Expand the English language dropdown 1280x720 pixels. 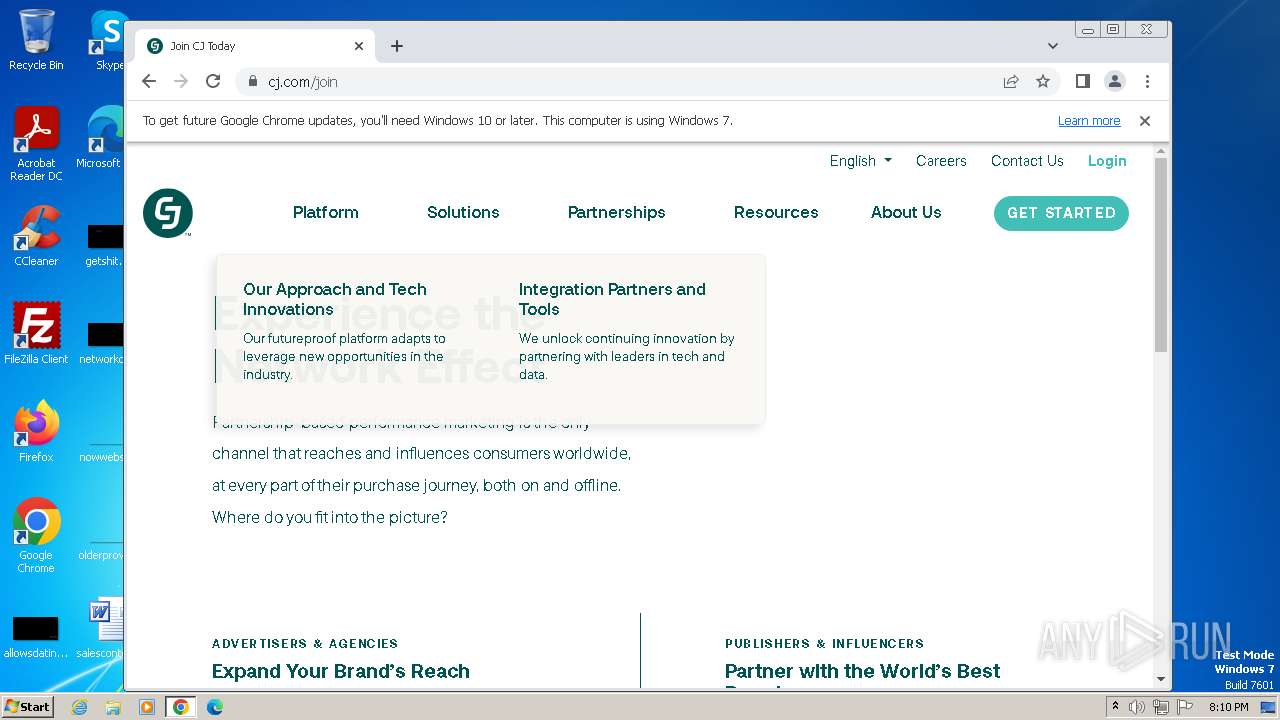click(x=860, y=161)
